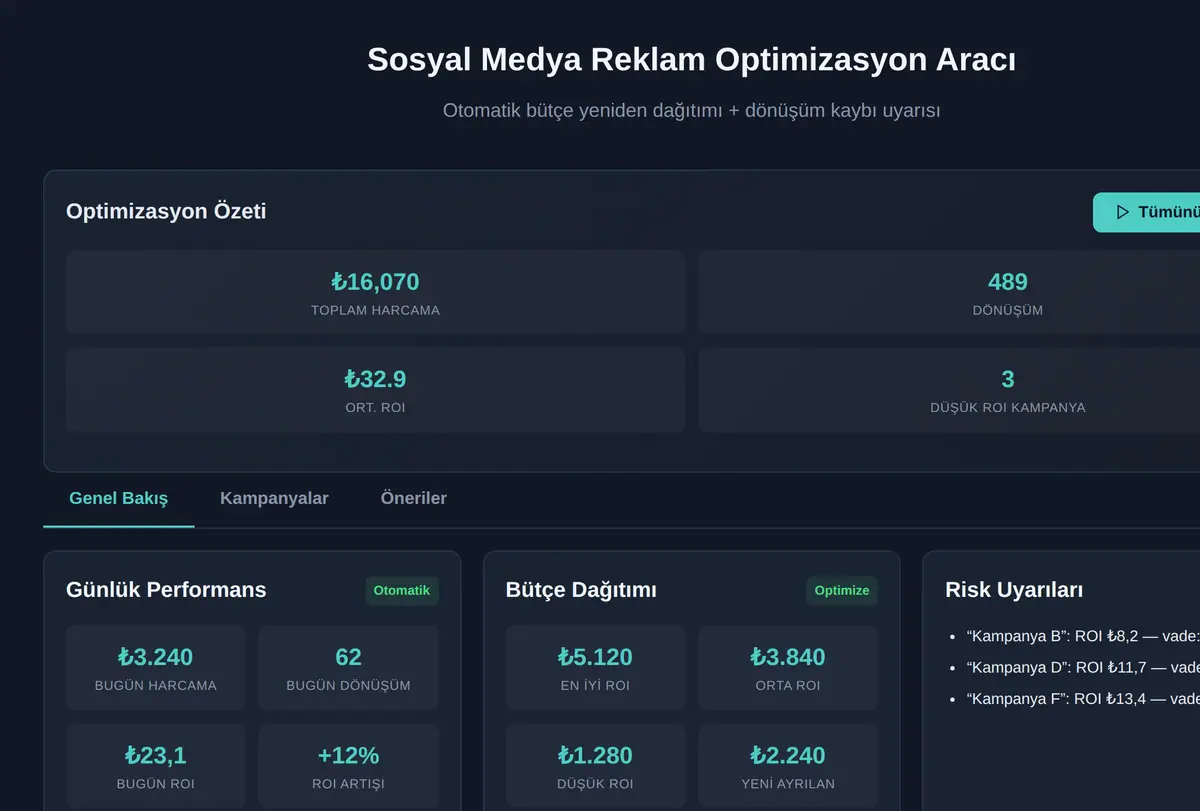Image resolution: width=1200 pixels, height=811 pixels.
Task: Click the Optimizasyon Özeti heading
Action: point(166,211)
